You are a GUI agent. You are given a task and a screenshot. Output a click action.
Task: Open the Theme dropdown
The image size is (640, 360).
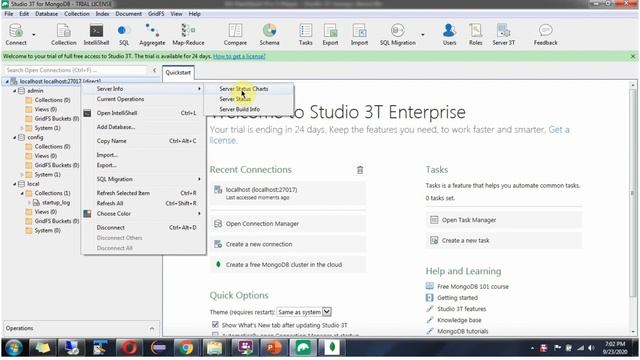tap(304, 312)
